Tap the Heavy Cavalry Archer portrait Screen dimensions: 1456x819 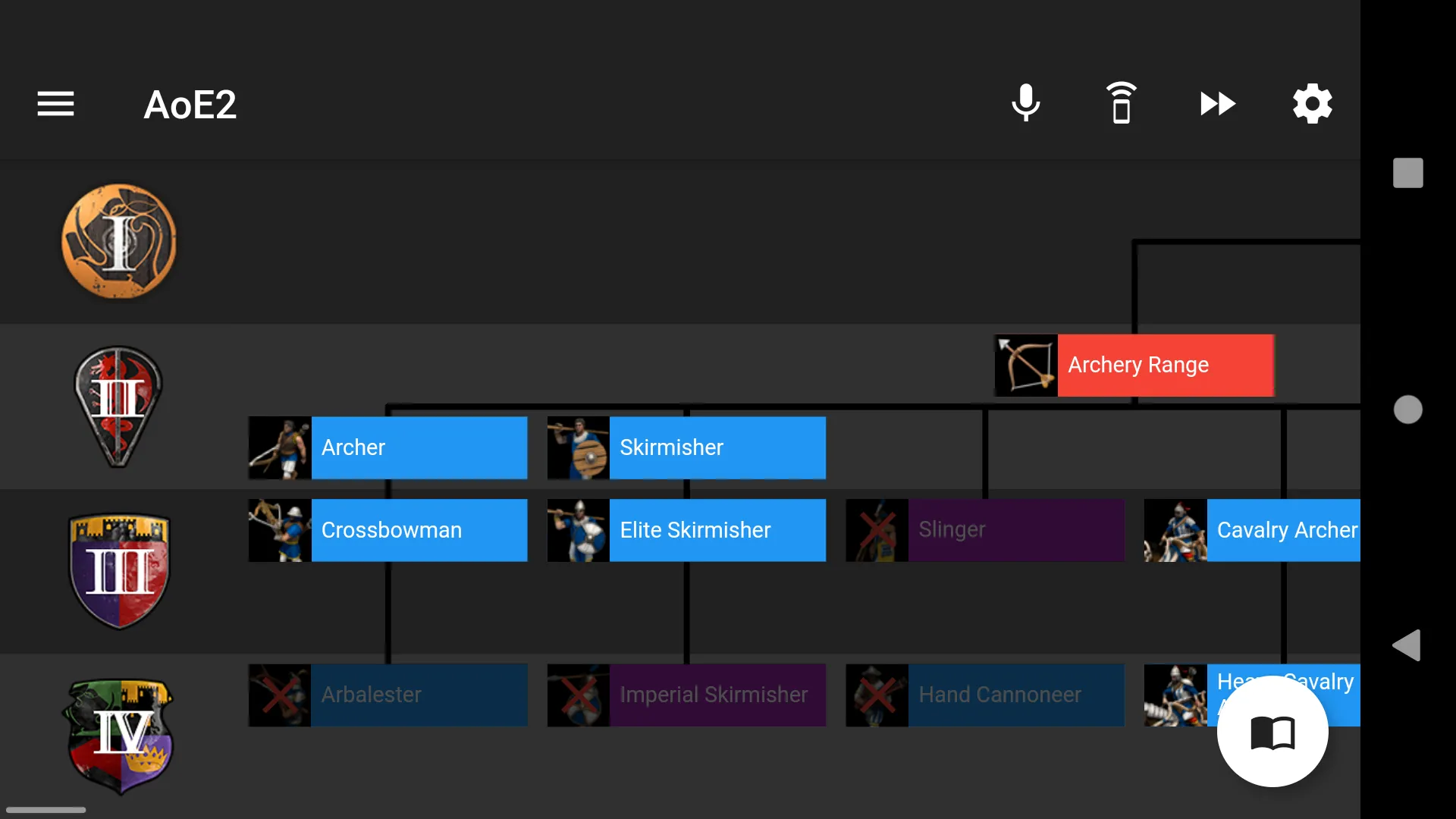(1175, 695)
